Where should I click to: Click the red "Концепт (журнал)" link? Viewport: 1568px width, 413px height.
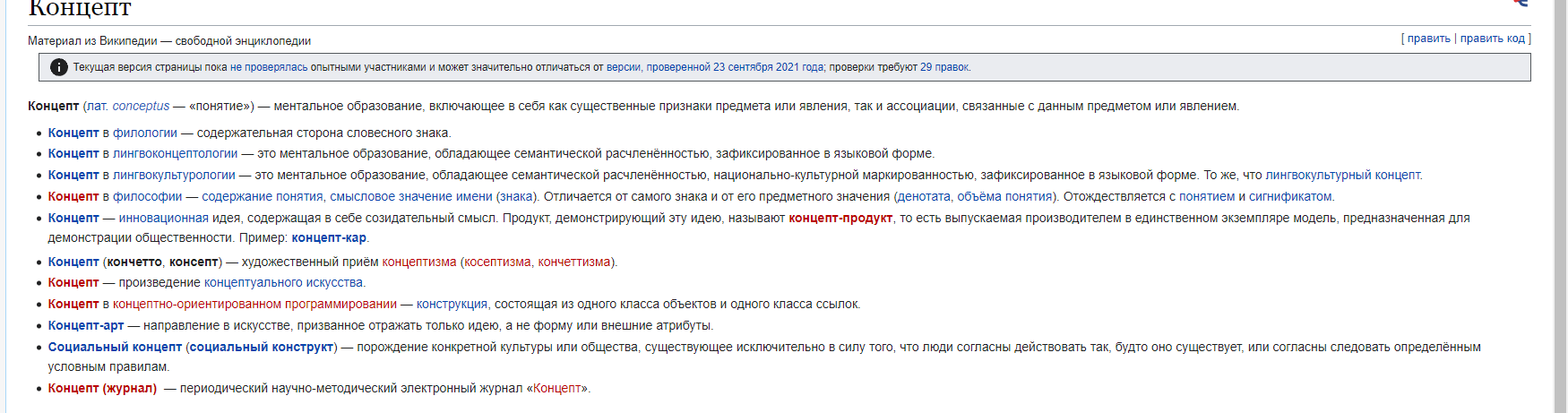click(x=102, y=388)
